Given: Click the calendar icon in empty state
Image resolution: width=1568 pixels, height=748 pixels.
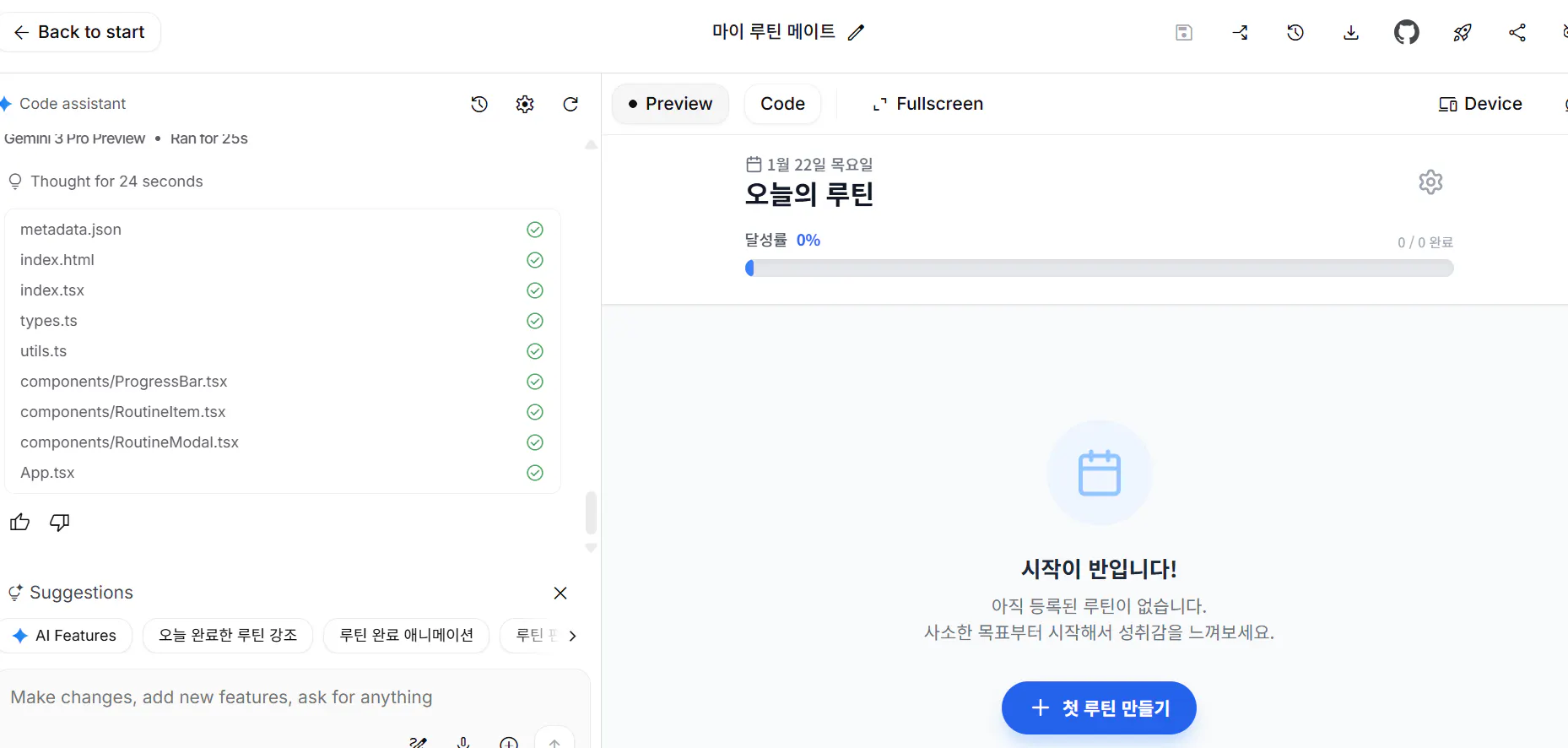Looking at the screenshot, I should (1099, 474).
